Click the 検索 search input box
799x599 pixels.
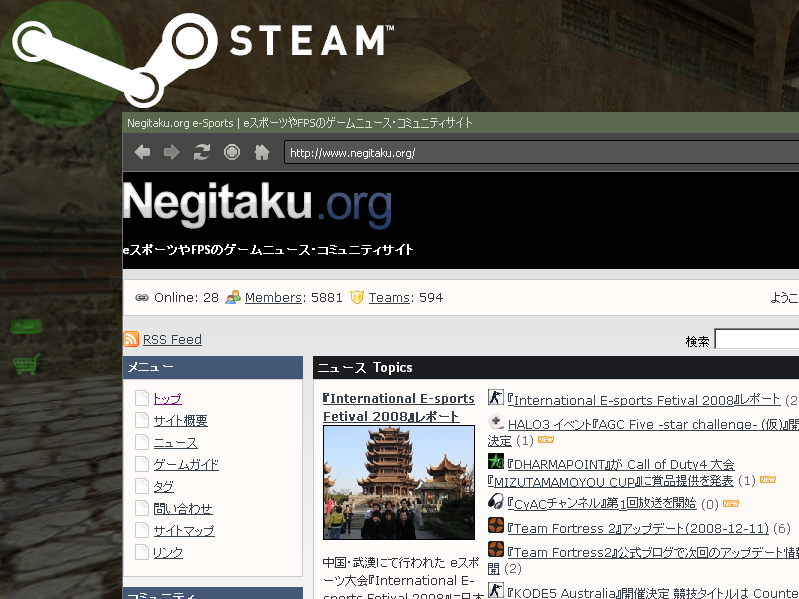[757, 339]
